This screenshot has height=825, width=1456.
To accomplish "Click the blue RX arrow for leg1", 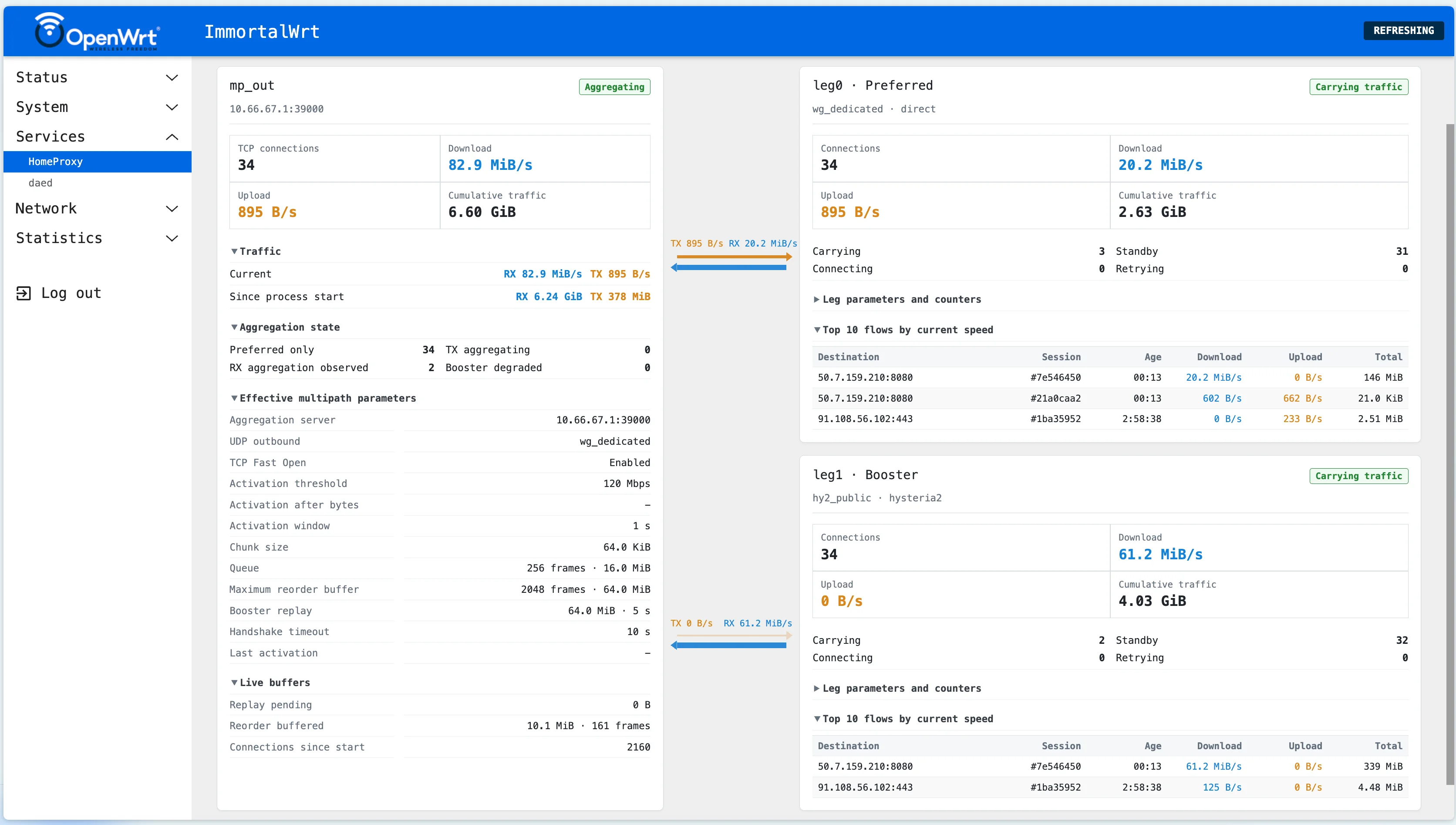I will (729, 645).
